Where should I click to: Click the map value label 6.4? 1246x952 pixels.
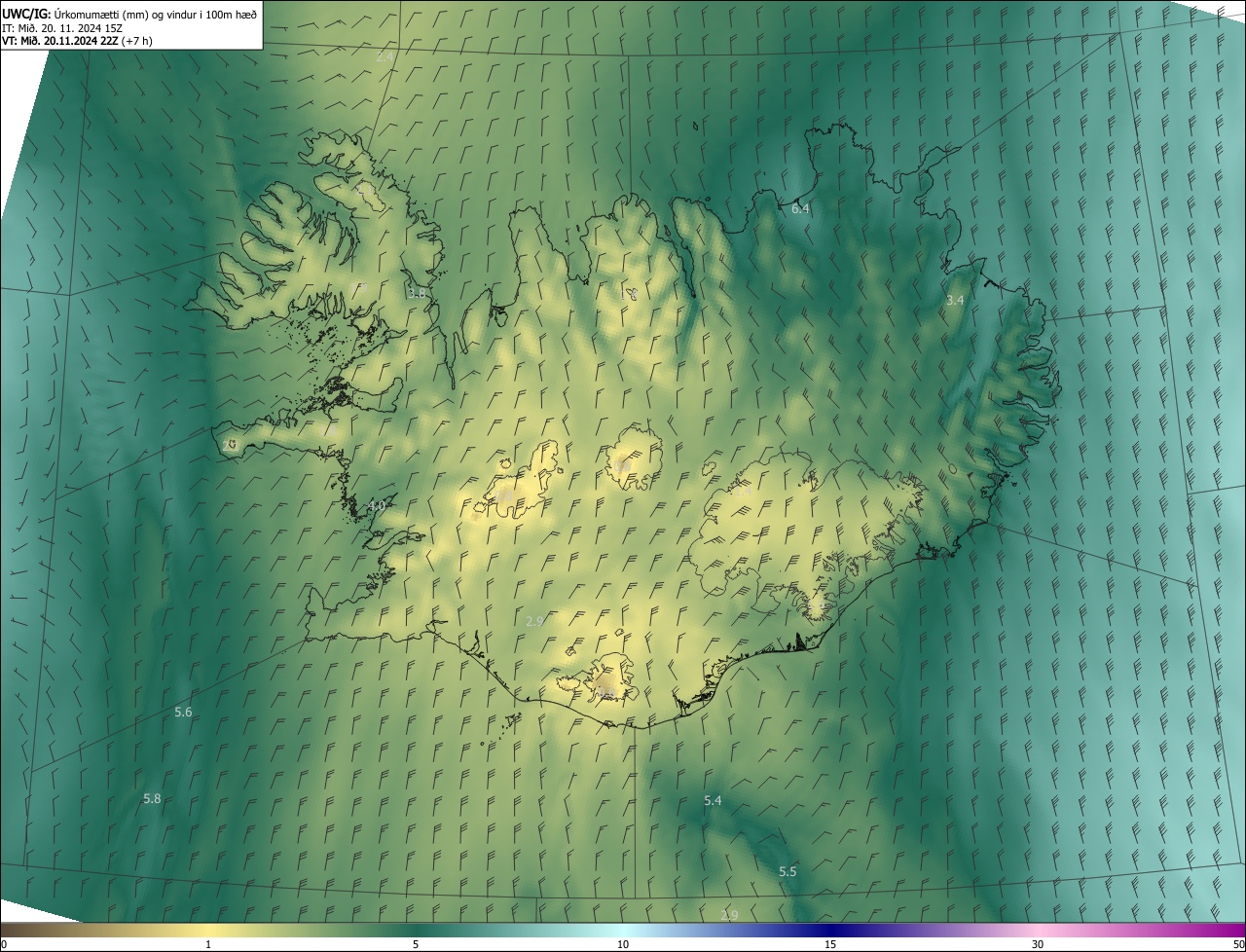click(800, 208)
